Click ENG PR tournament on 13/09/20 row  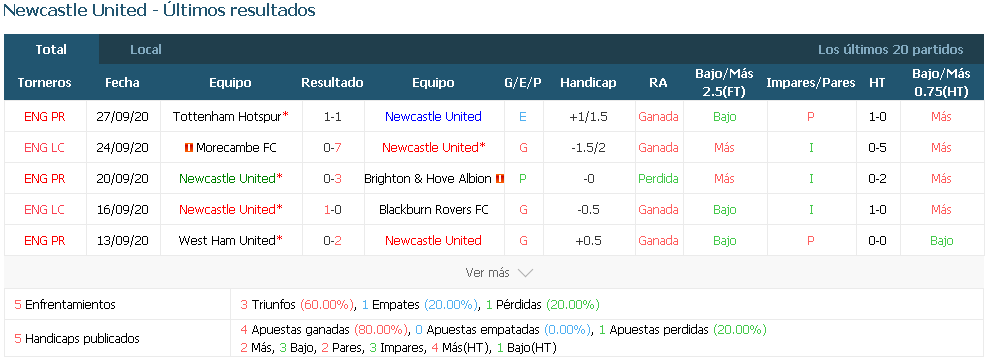(44, 240)
